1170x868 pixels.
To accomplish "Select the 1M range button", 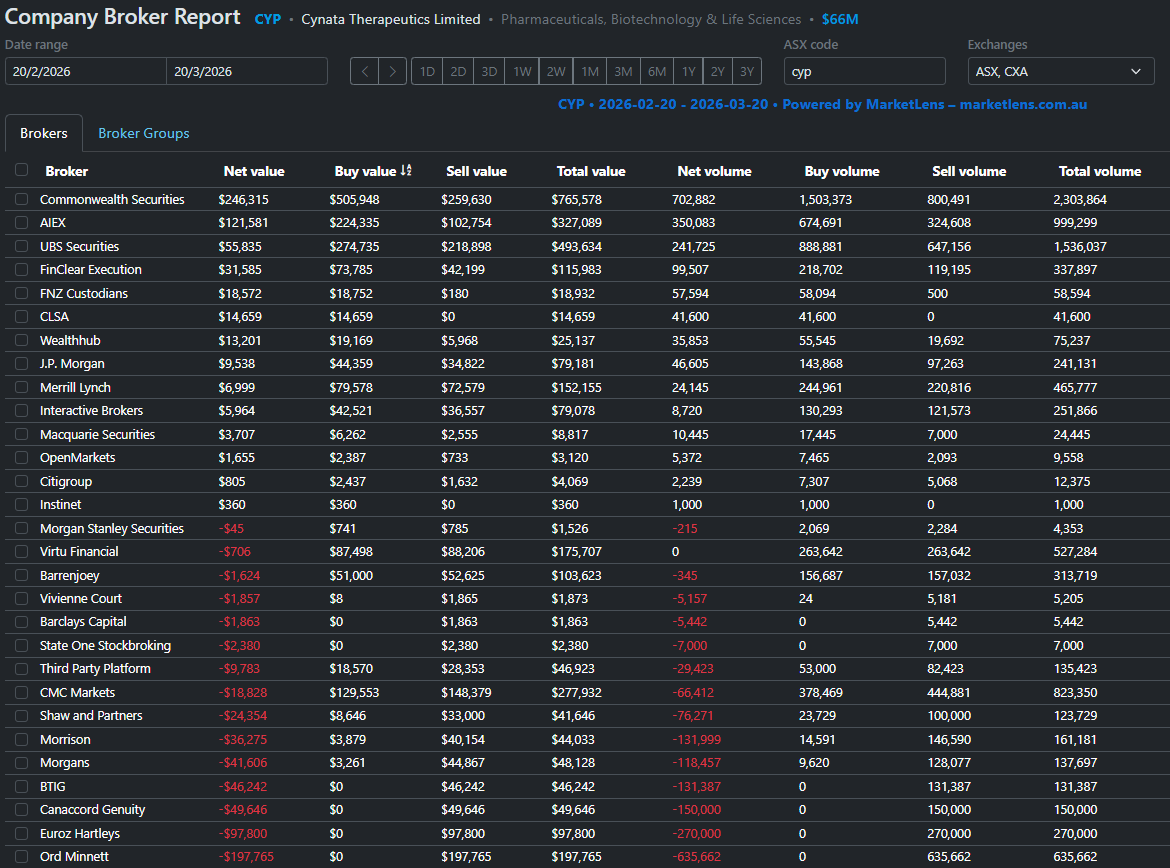I will point(590,72).
